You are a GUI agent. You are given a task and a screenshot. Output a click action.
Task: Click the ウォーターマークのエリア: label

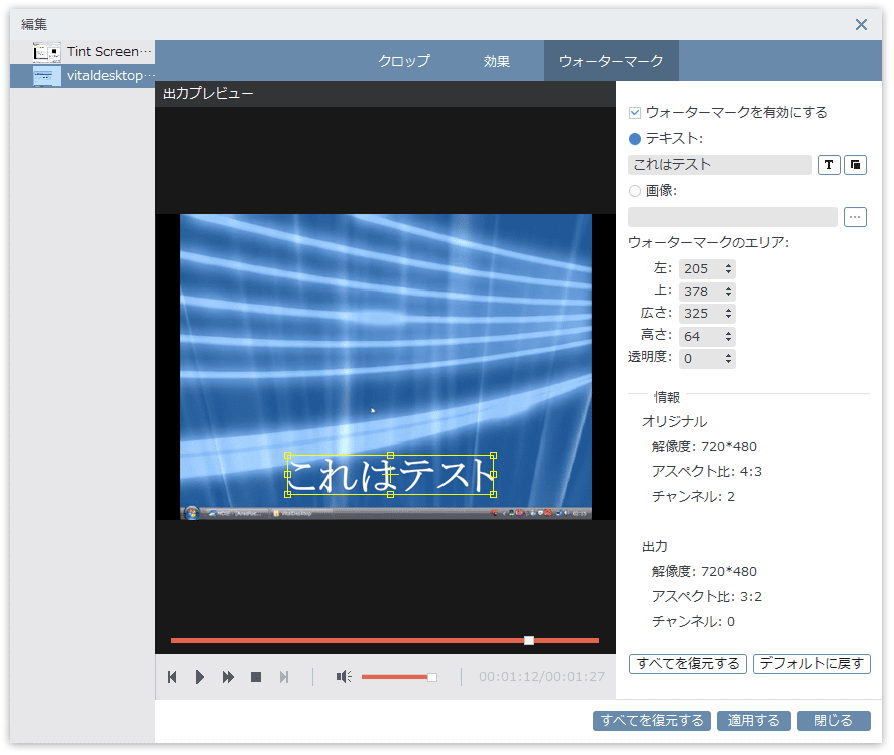pos(709,242)
